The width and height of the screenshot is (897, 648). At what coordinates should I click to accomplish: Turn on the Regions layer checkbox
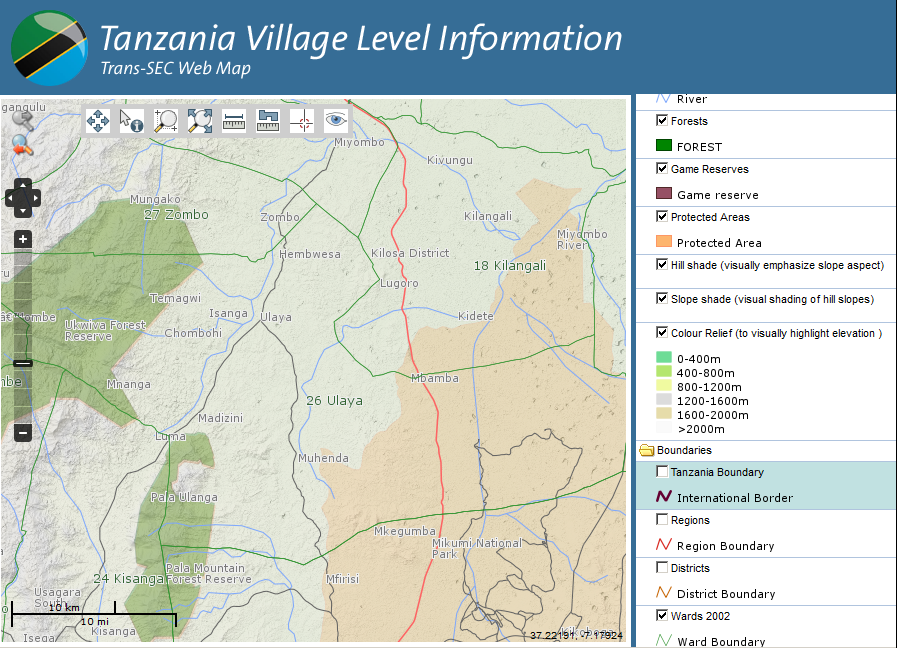click(662, 519)
